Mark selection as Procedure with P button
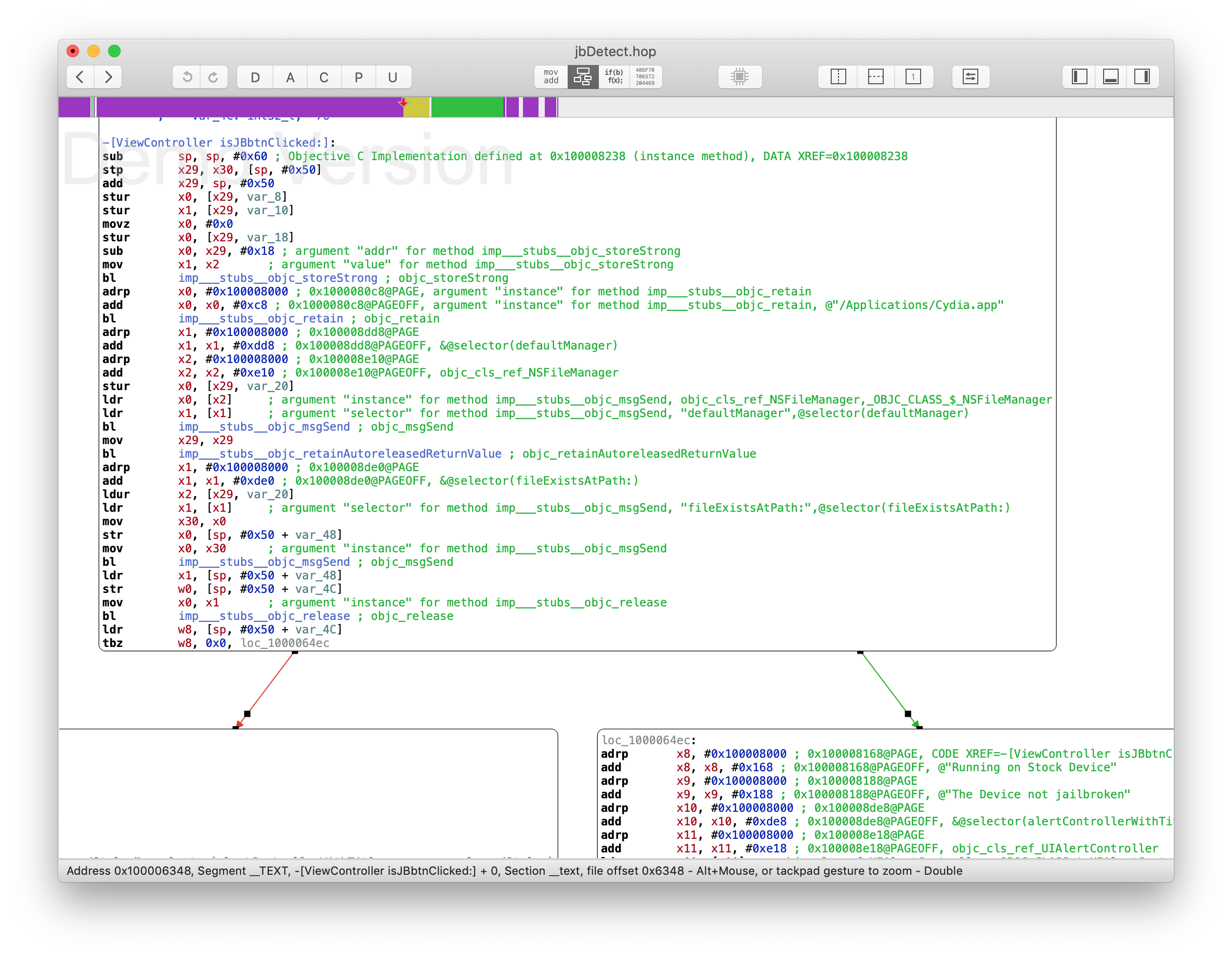The height and width of the screenshot is (959, 1232). (358, 77)
